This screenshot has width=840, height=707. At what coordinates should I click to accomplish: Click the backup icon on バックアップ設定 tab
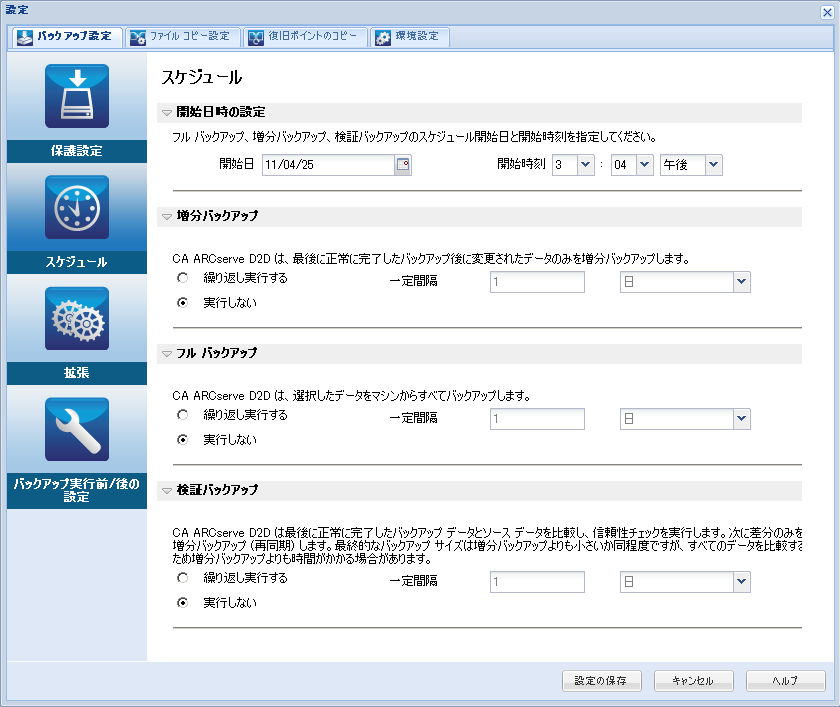tap(23, 37)
